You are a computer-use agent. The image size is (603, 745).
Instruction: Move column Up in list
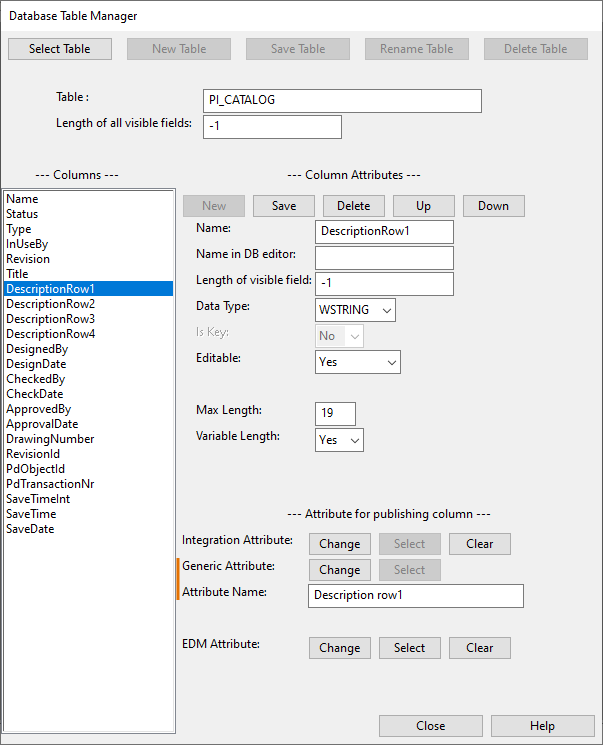[423, 206]
